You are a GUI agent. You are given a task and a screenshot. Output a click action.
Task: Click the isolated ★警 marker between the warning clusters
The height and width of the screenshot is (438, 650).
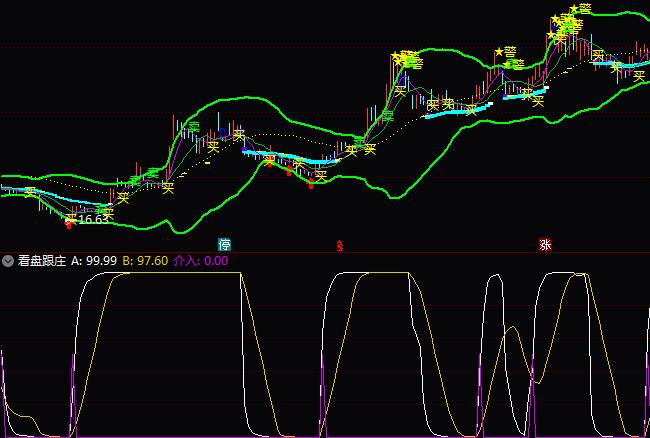point(505,52)
